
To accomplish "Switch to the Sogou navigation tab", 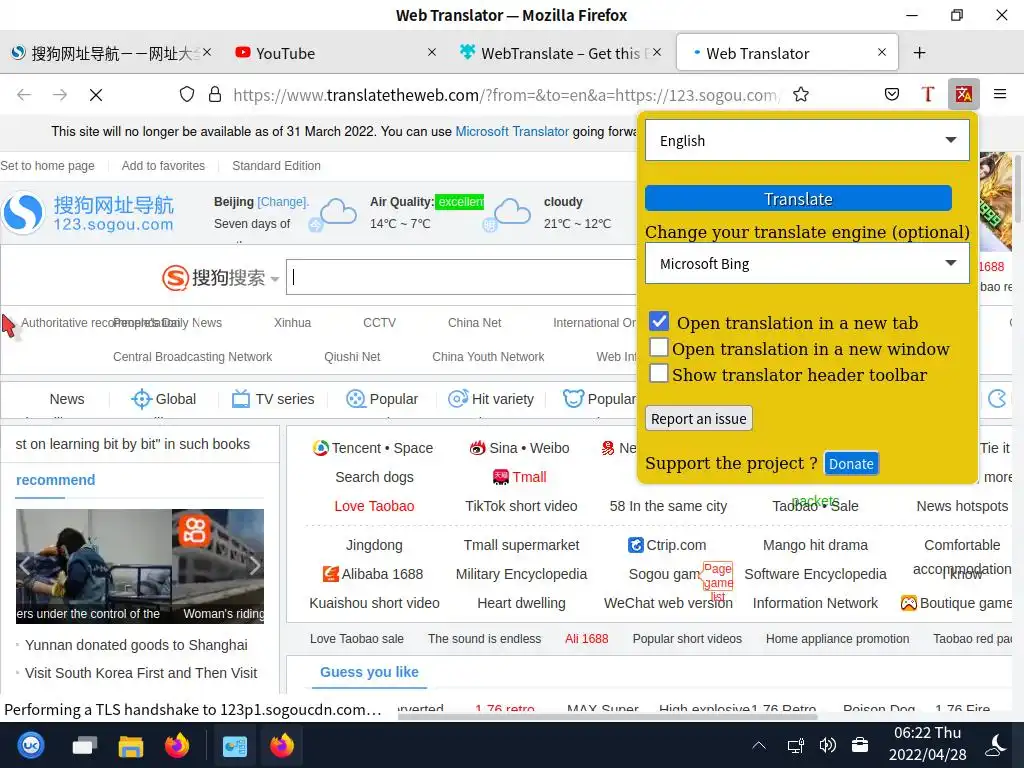I will 111,53.
